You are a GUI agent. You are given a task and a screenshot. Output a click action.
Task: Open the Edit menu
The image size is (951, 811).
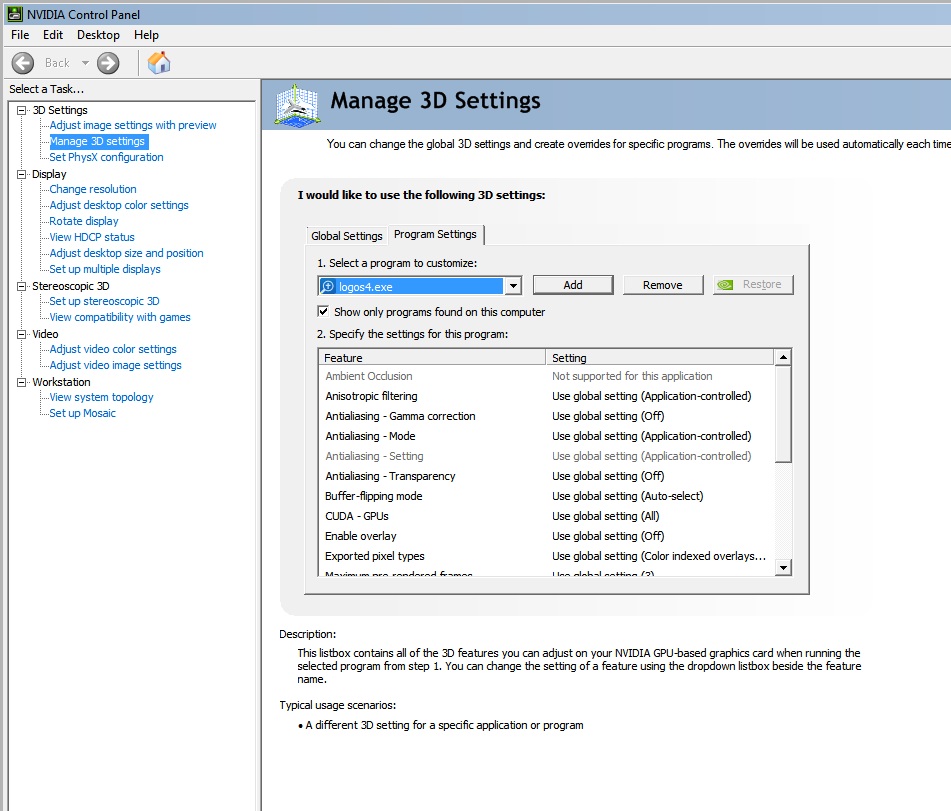[x=53, y=35]
